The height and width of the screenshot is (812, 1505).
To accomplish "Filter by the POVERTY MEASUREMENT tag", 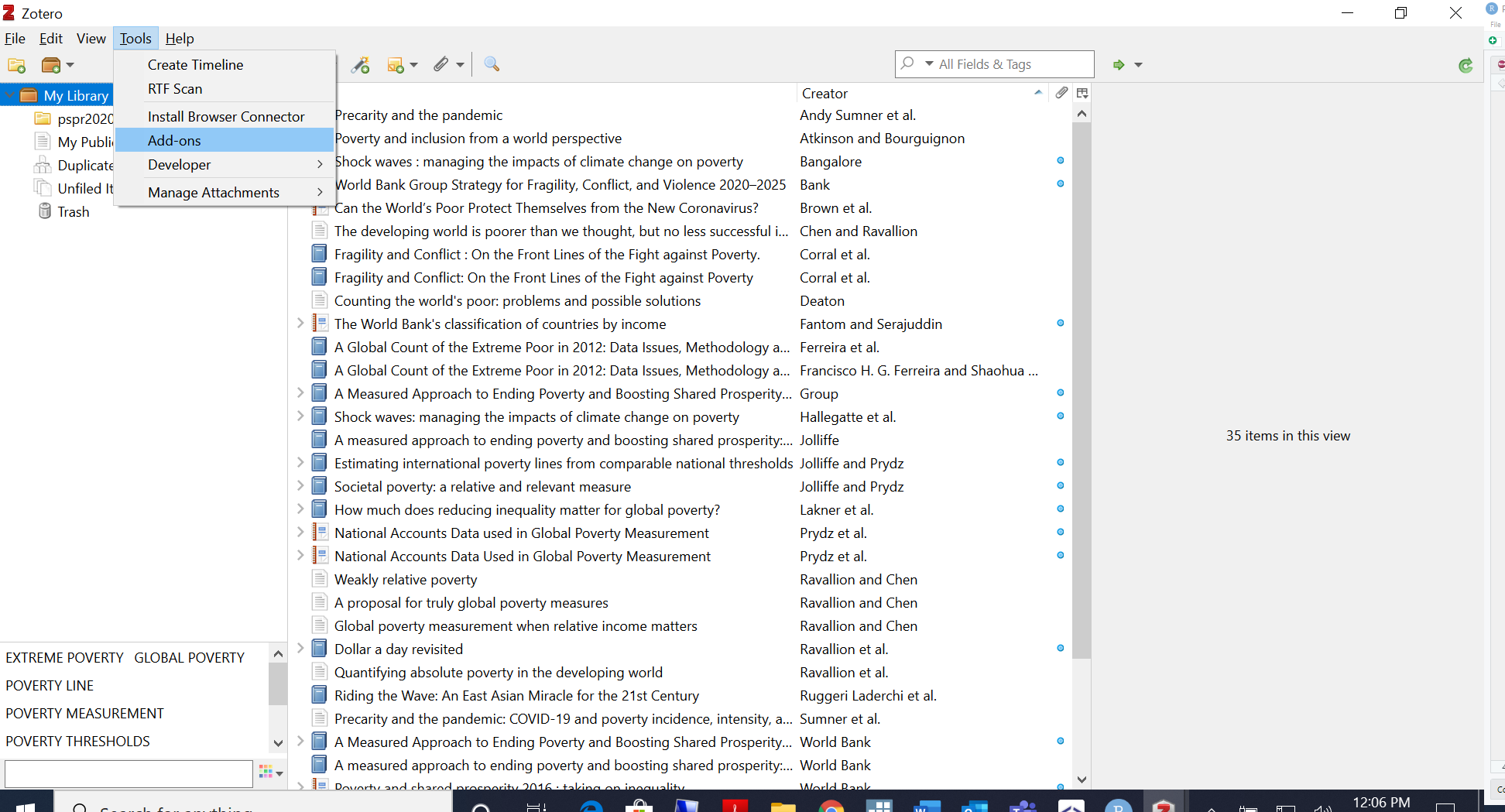I will click(x=84, y=713).
